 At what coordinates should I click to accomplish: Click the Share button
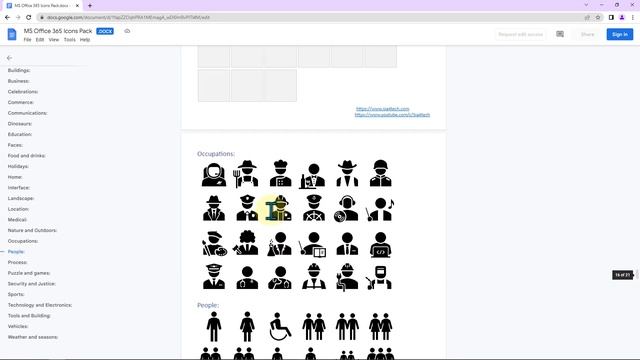(587, 34)
